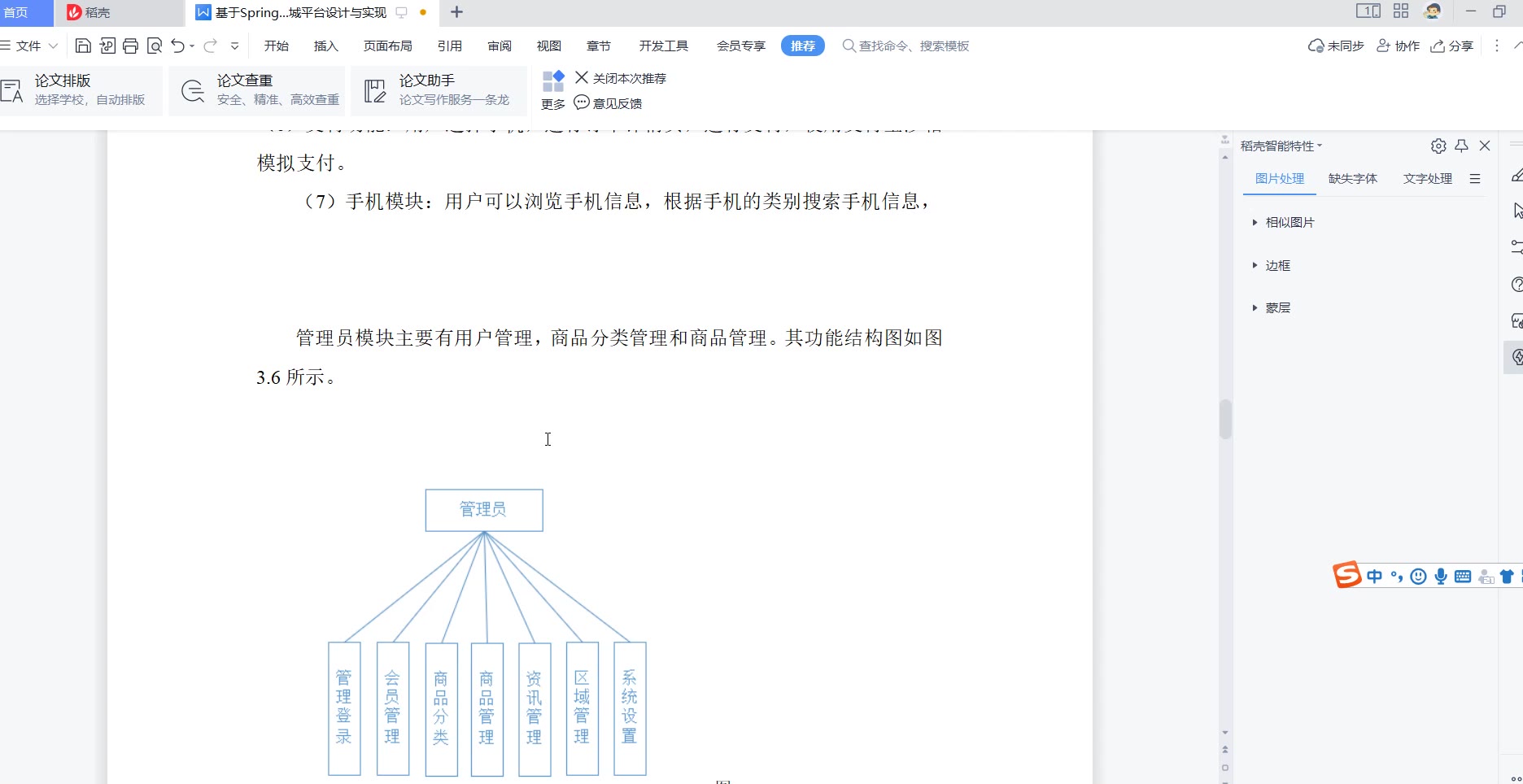Click the Save document icon

tap(83, 46)
